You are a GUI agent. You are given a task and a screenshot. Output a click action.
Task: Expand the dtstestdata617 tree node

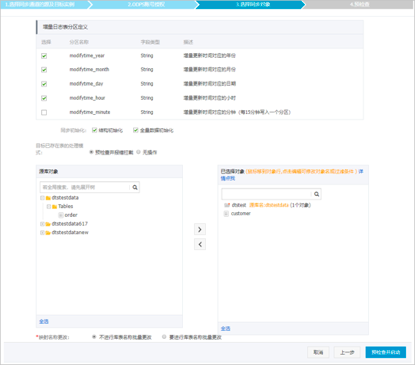(42, 224)
